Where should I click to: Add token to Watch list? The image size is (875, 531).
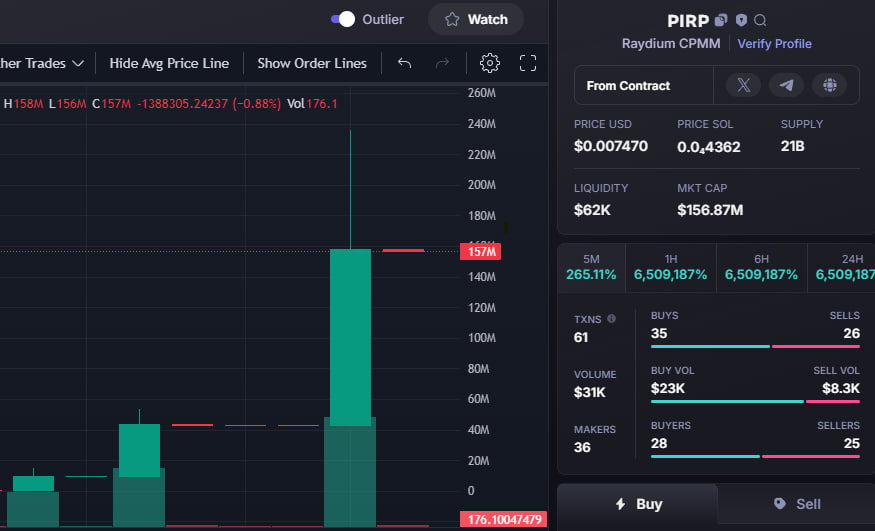click(x=476, y=20)
